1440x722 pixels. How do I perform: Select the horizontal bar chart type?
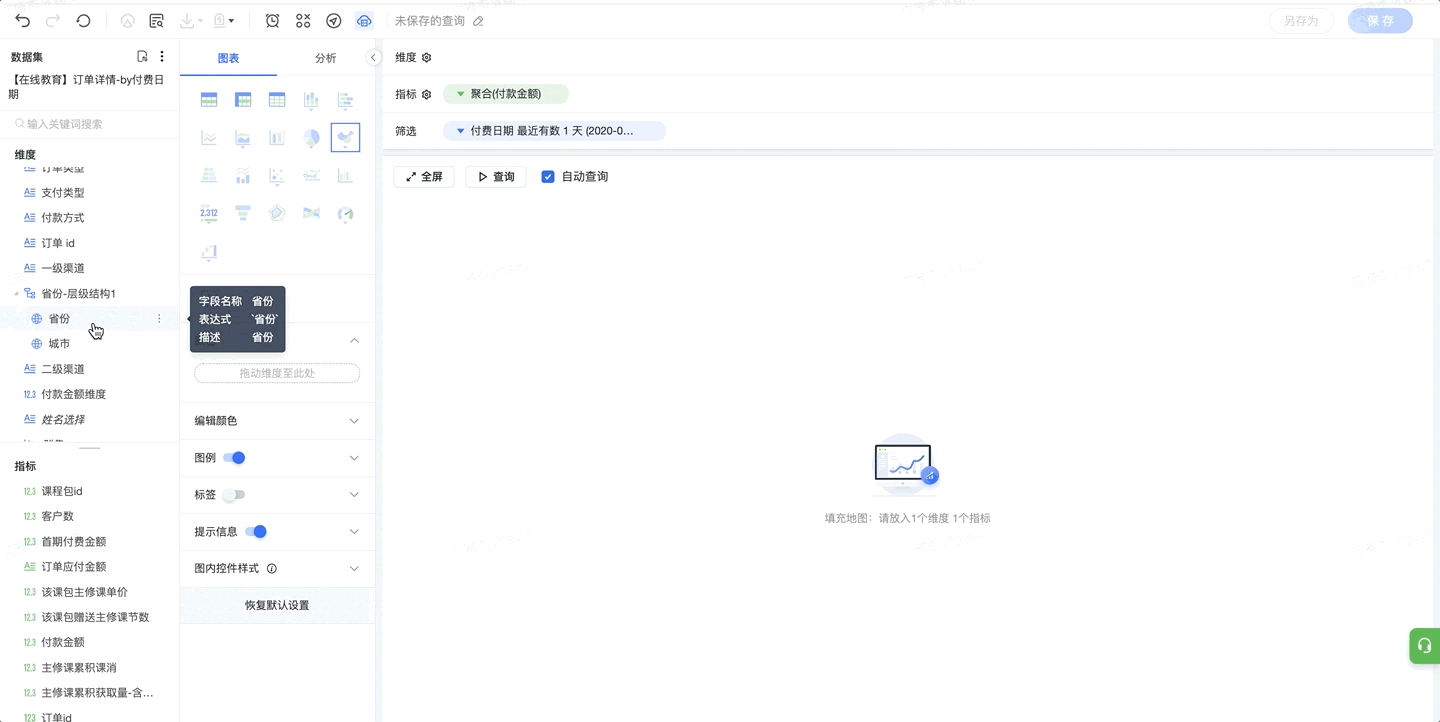(x=345, y=100)
